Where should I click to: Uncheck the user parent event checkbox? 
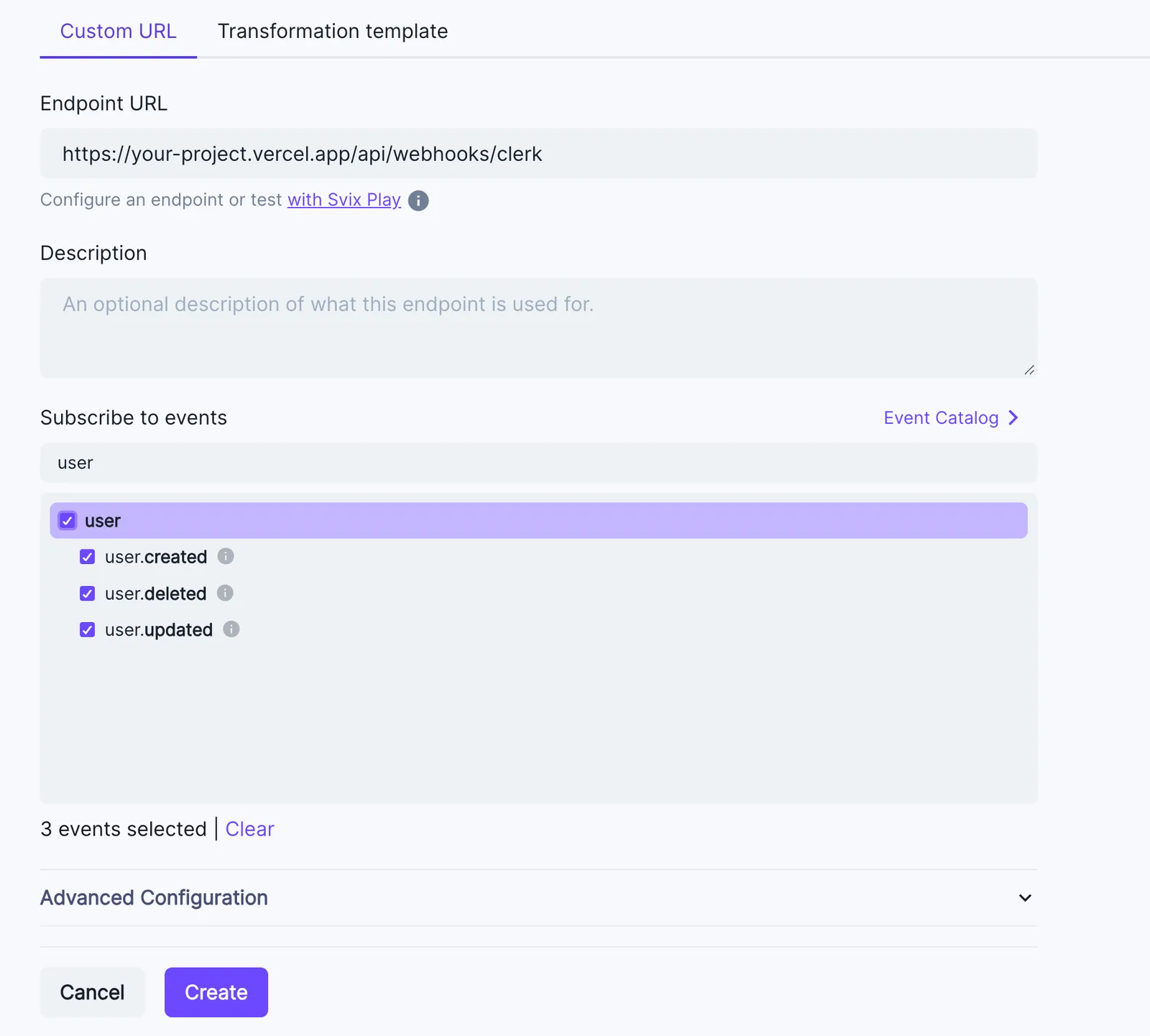point(67,520)
